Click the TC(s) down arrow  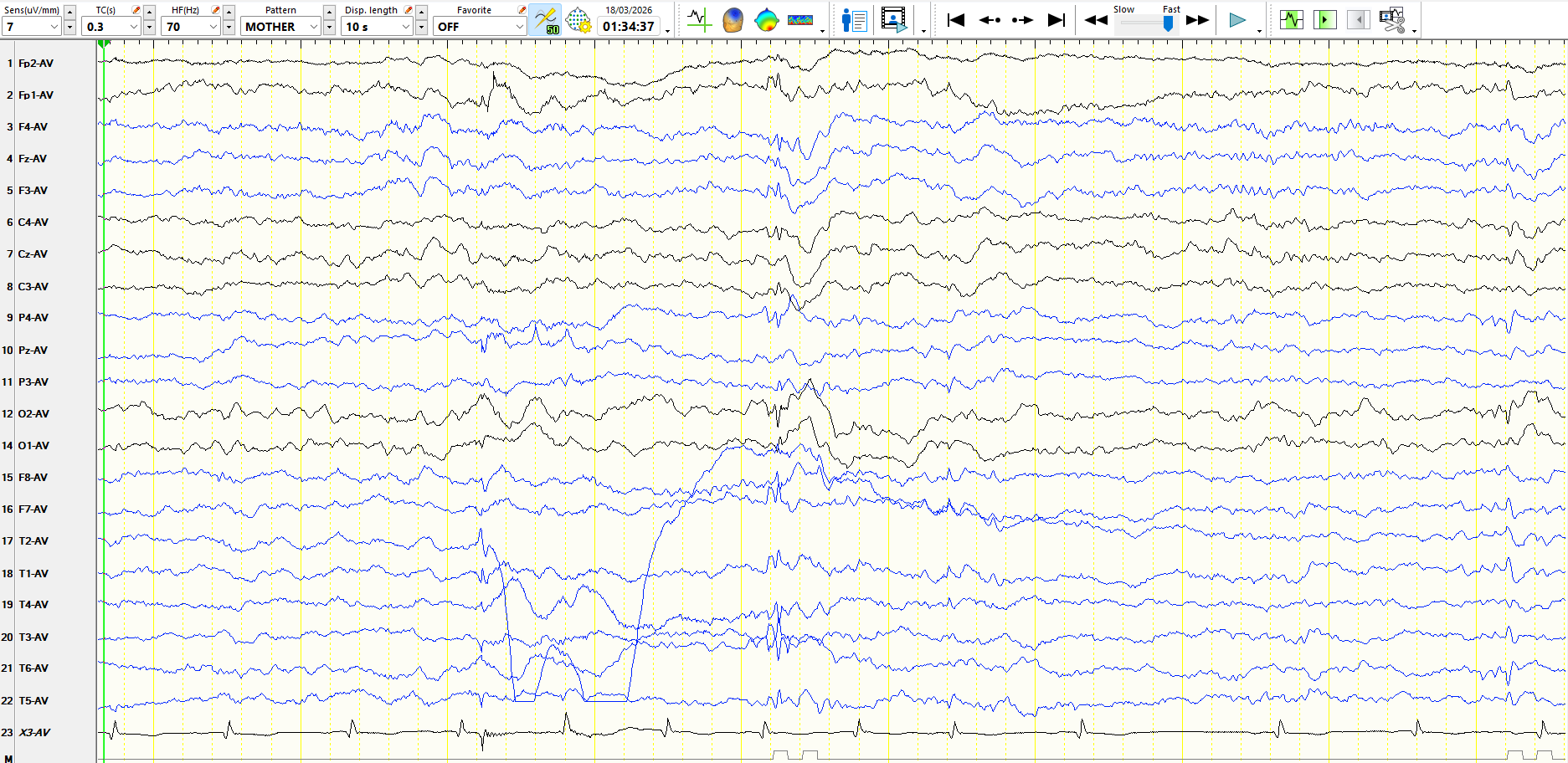[149, 27]
